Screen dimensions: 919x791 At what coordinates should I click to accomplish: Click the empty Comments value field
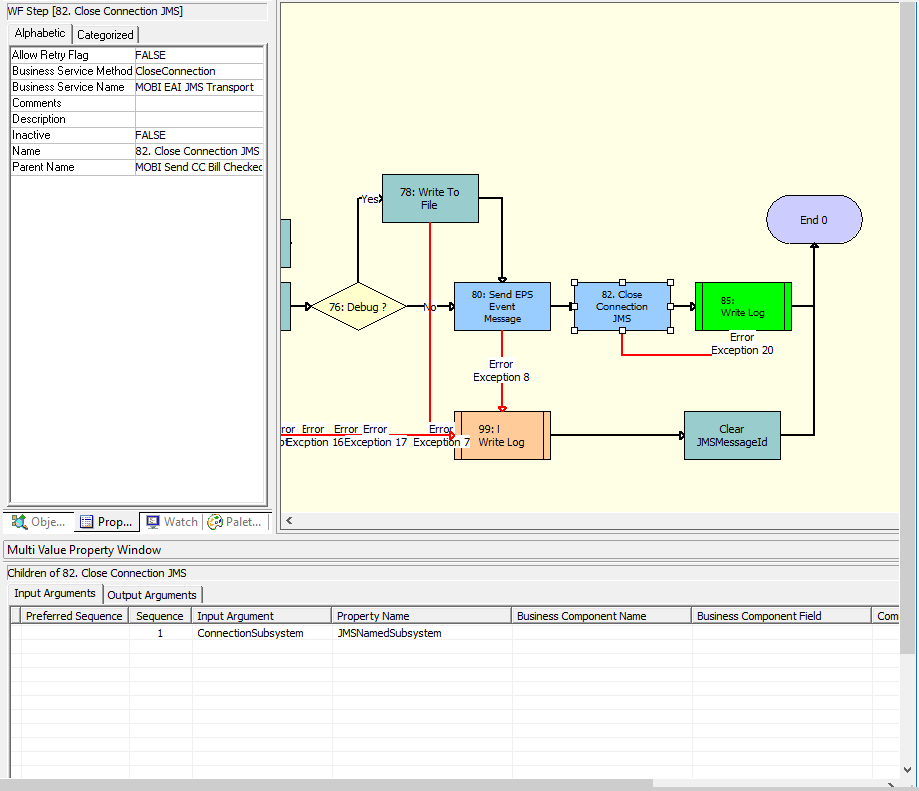pos(199,103)
